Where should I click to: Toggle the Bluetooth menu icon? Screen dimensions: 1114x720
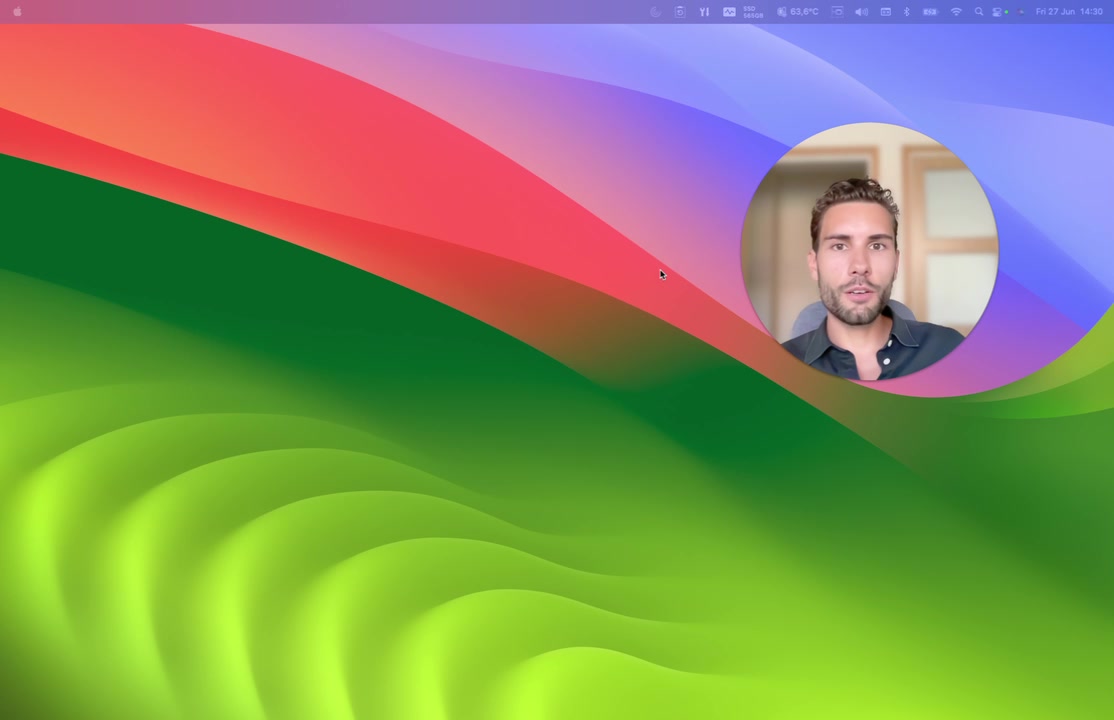[x=907, y=11]
